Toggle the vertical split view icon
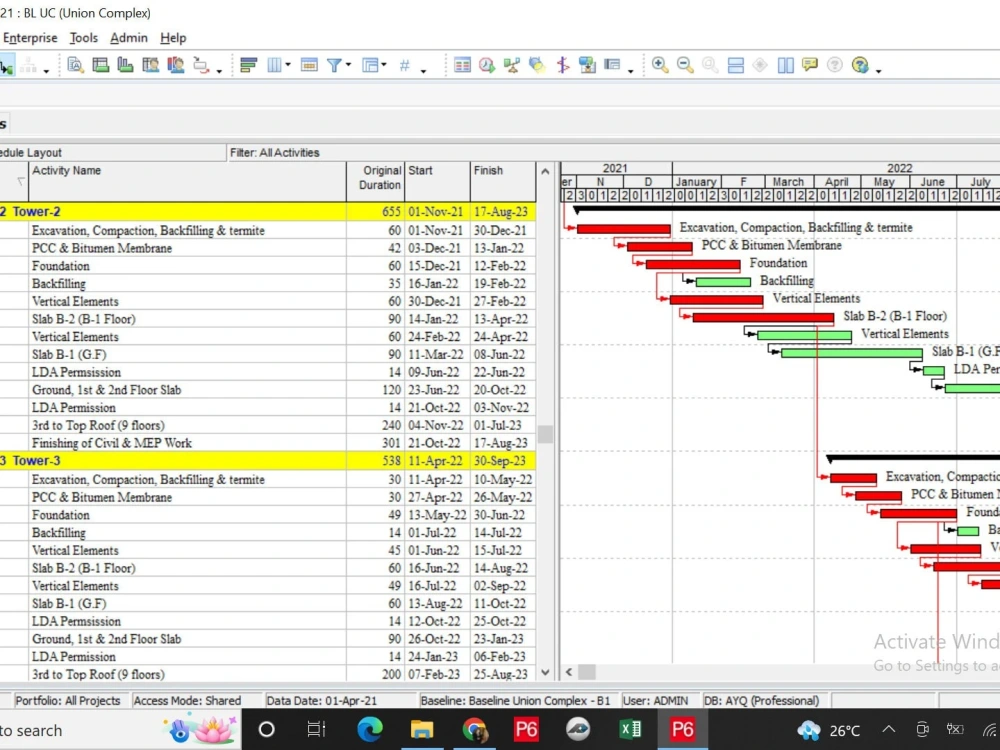Image resolution: width=1000 pixels, height=750 pixels. [x=785, y=64]
